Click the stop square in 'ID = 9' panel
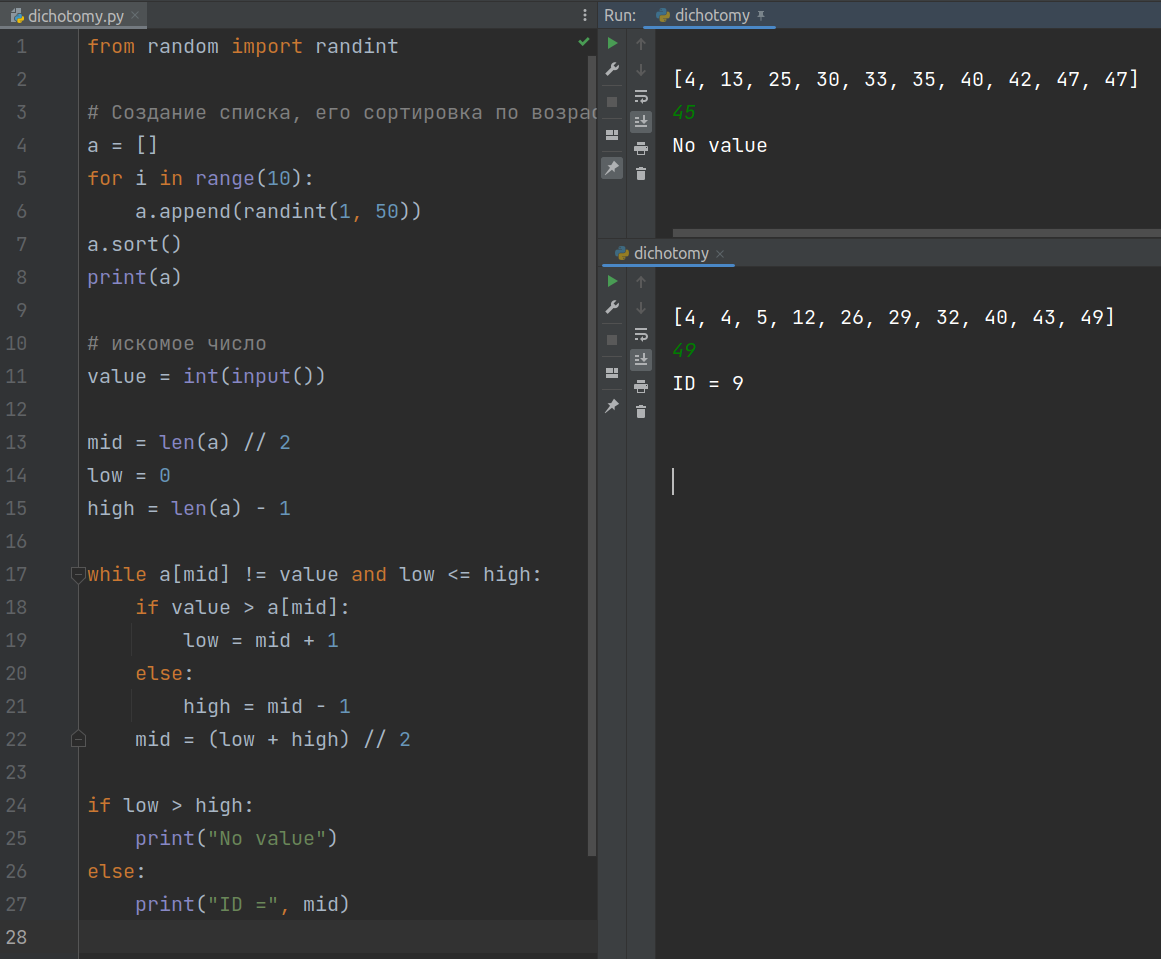Image resolution: width=1161 pixels, height=959 pixels. pos(612,340)
